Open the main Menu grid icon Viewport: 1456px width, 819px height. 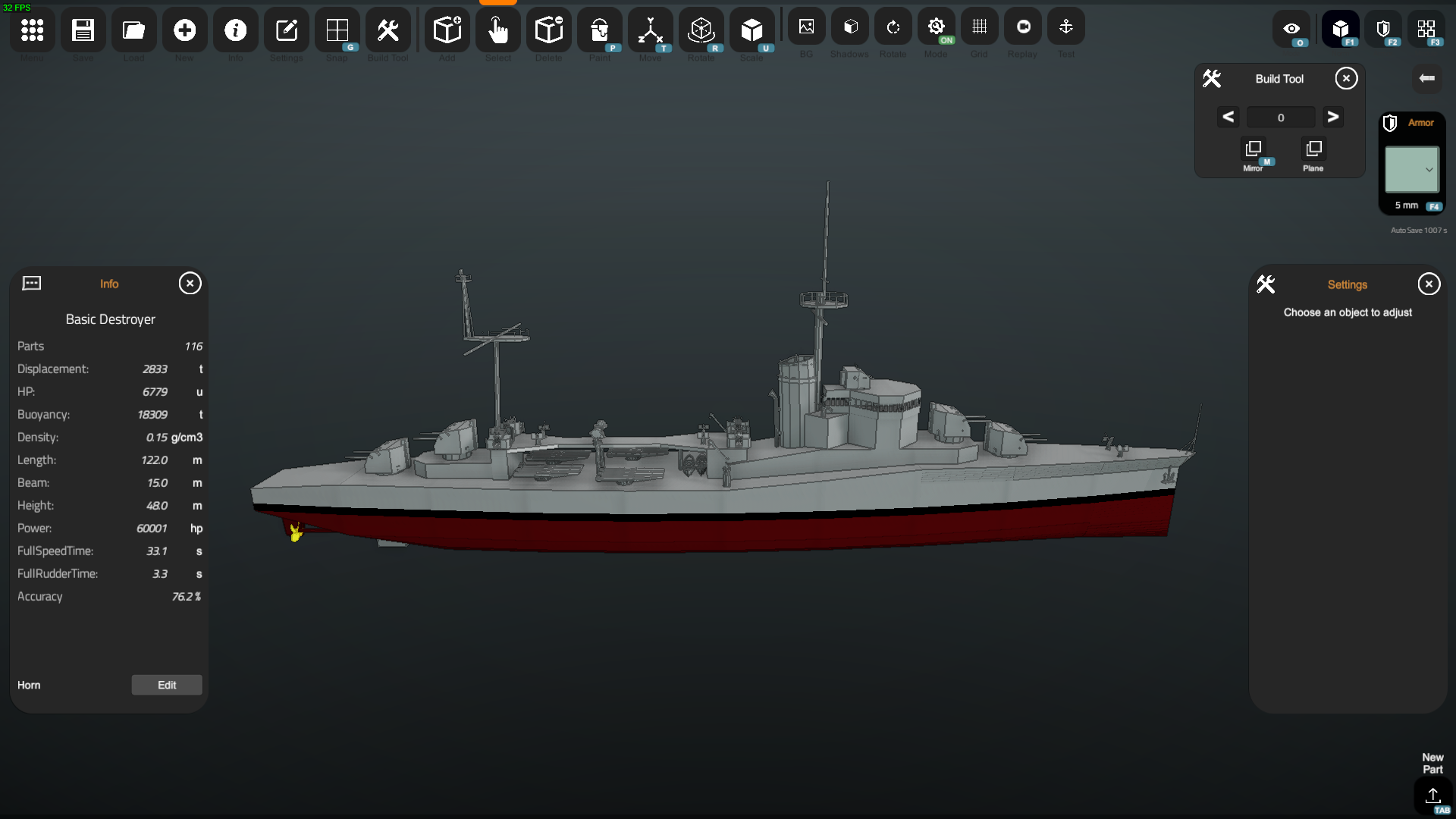(x=32, y=30)
